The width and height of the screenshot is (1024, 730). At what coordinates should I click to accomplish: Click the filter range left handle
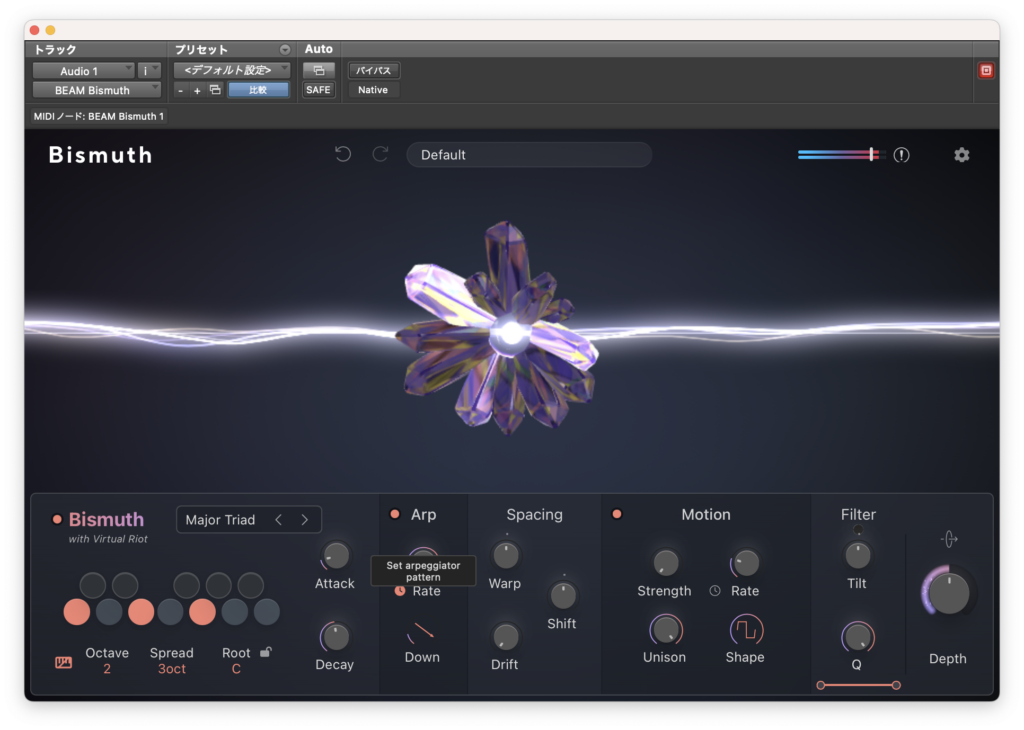tap(821, 685)
